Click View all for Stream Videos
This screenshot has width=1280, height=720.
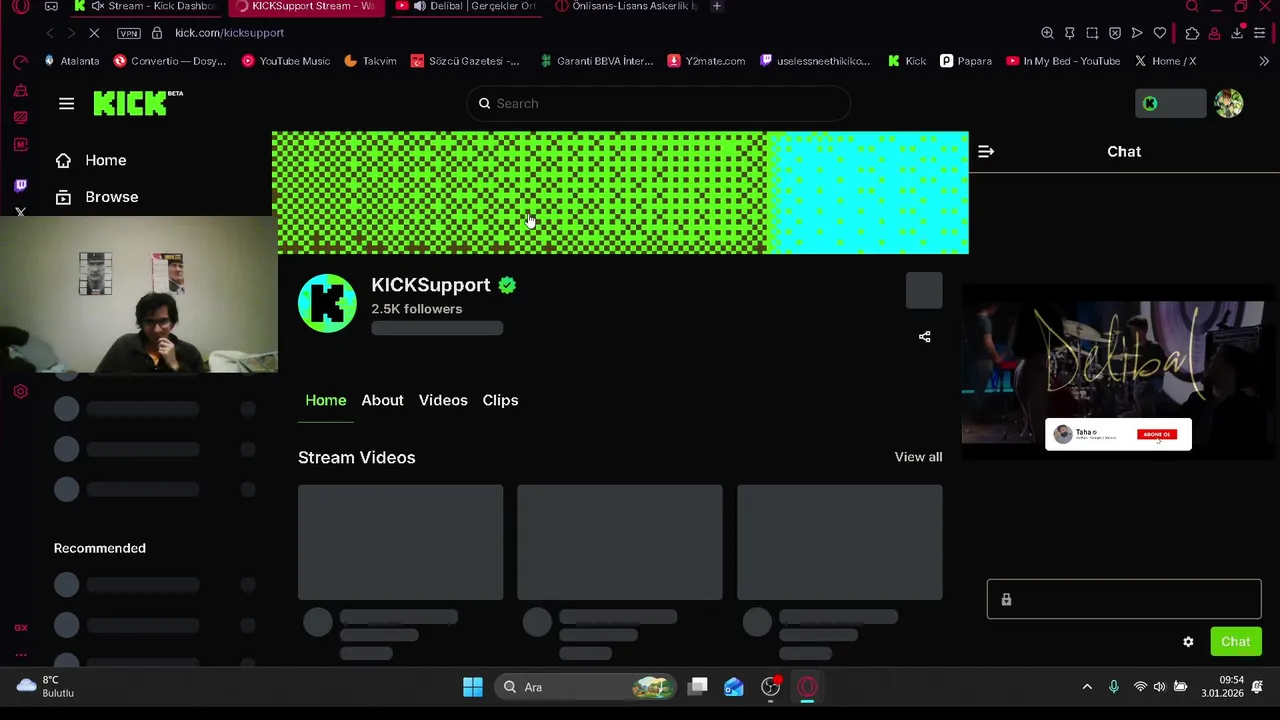[x=918, y=457]
